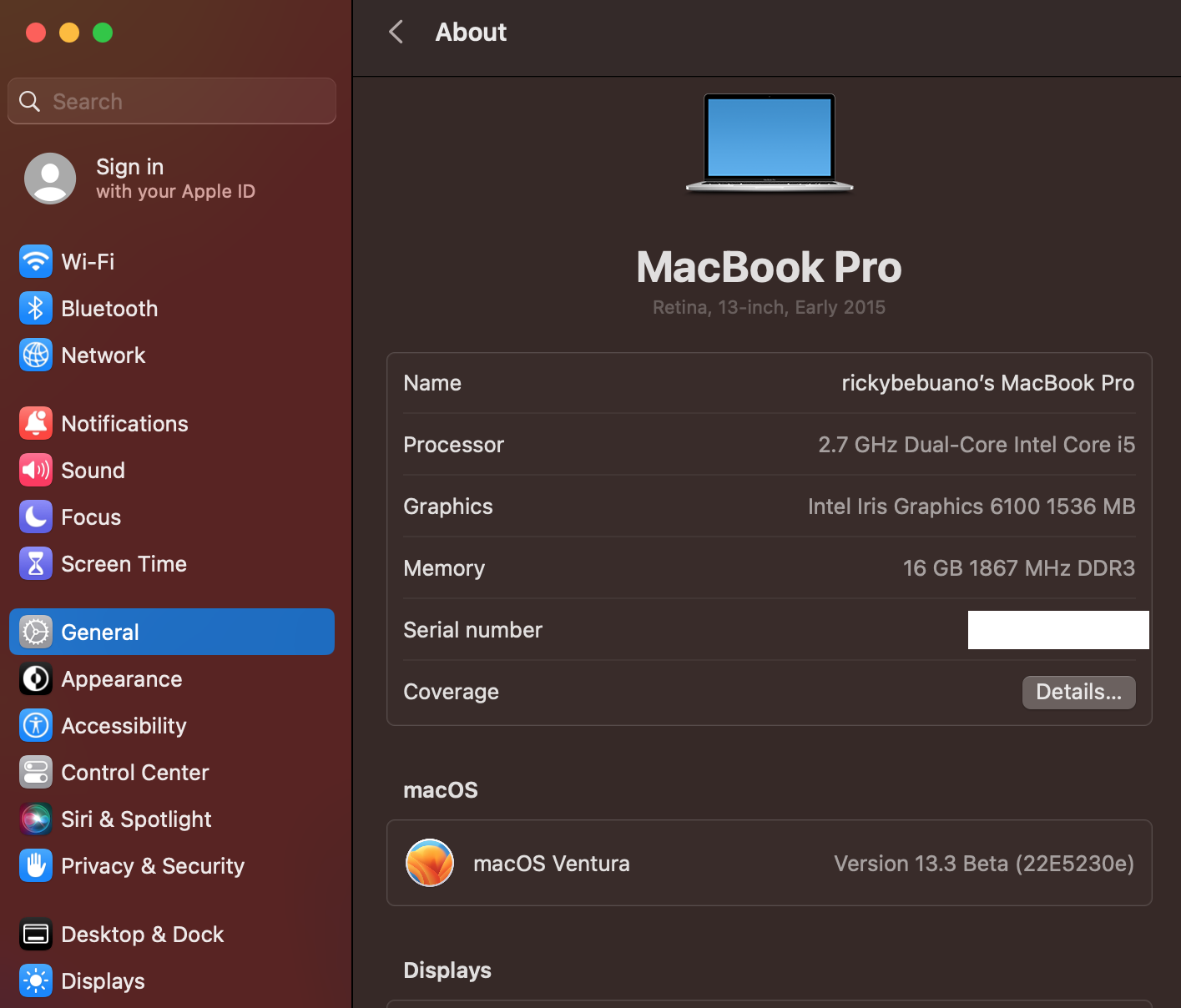
Task: Open the Notifications label in sidebar
Action: (124, 423)
